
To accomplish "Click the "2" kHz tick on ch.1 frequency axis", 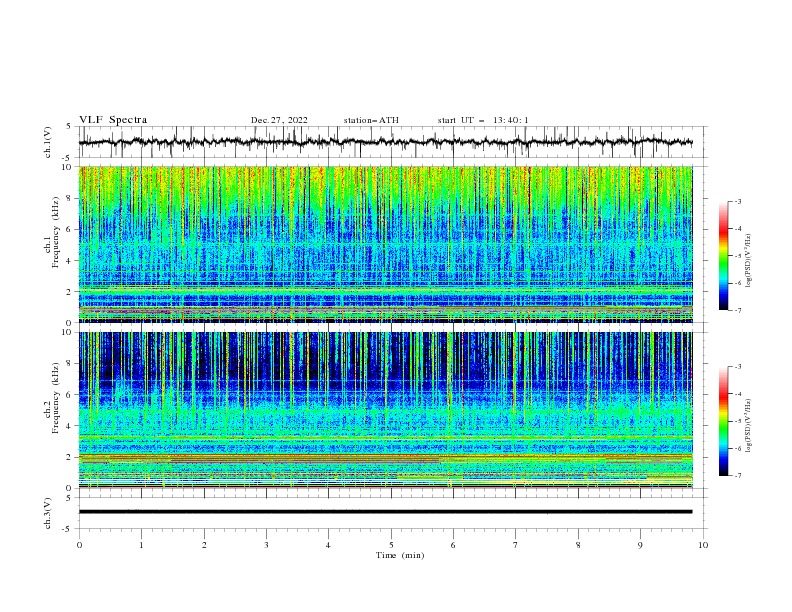I will click(69, 291).
